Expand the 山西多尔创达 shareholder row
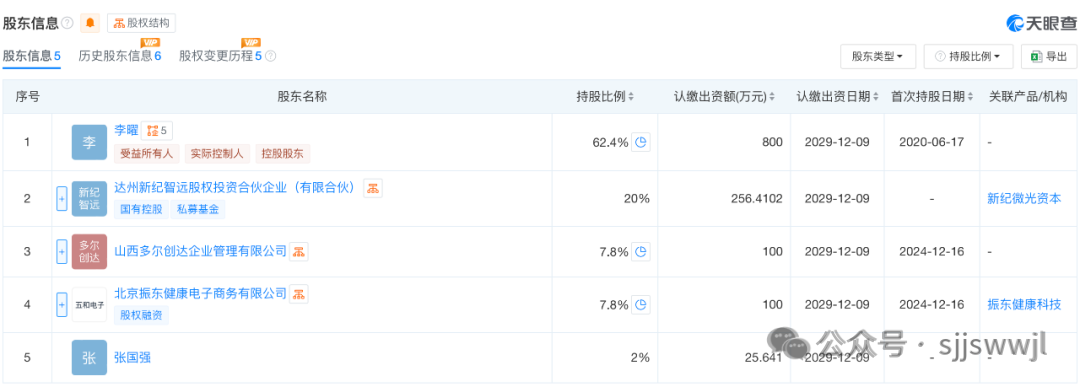 [x=61, y=251]
